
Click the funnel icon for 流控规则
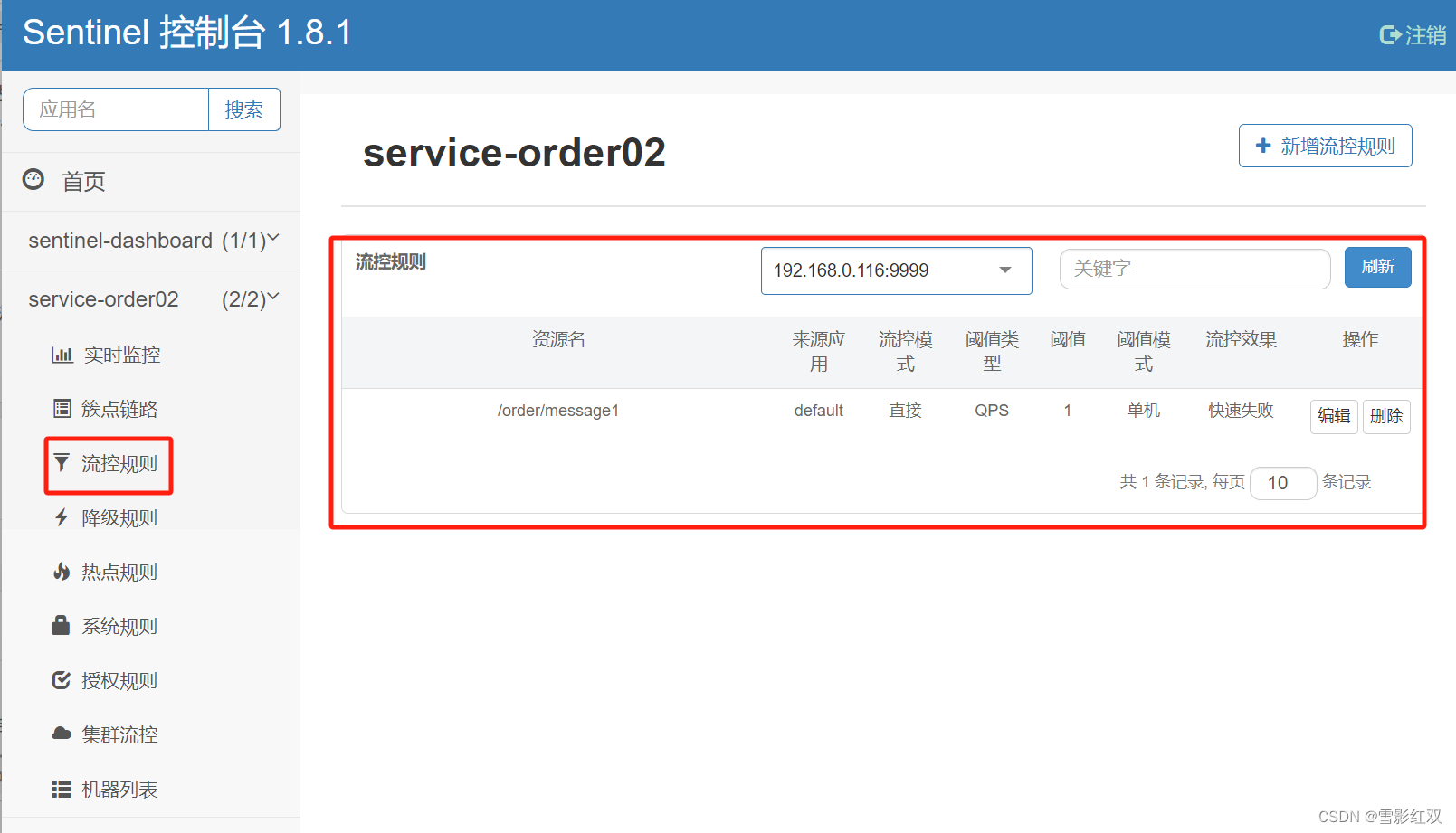pos(62,463)
